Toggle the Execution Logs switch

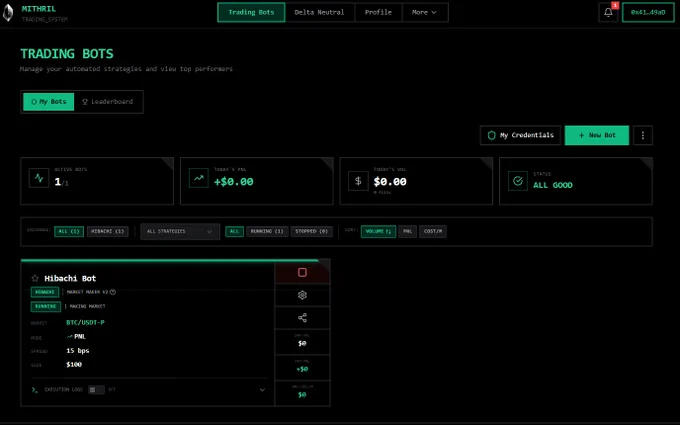click(x=96, y=390)
